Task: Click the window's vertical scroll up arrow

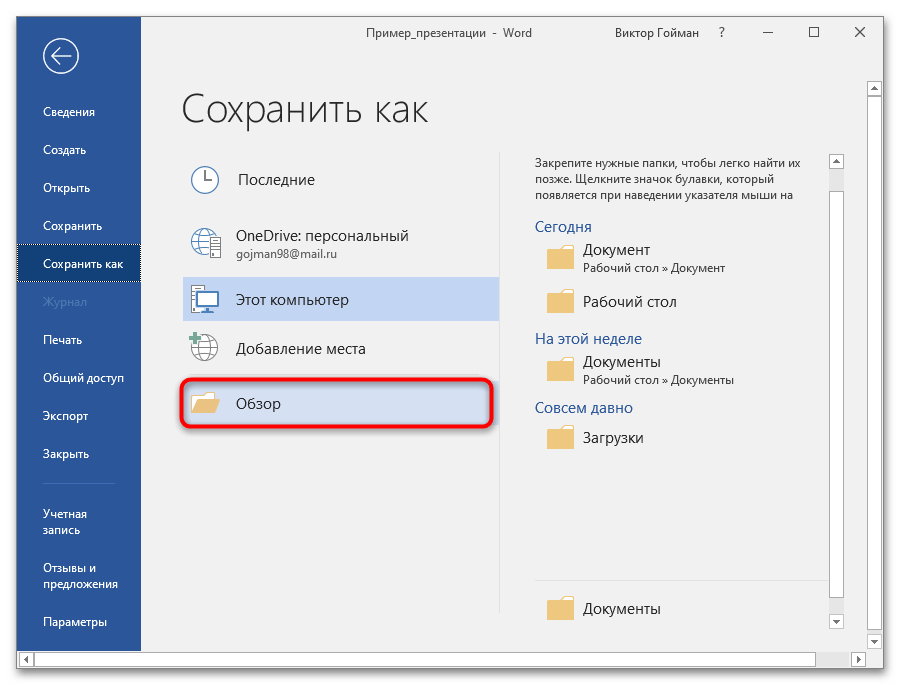Action: pyautogui.click(x=874, y=88)
